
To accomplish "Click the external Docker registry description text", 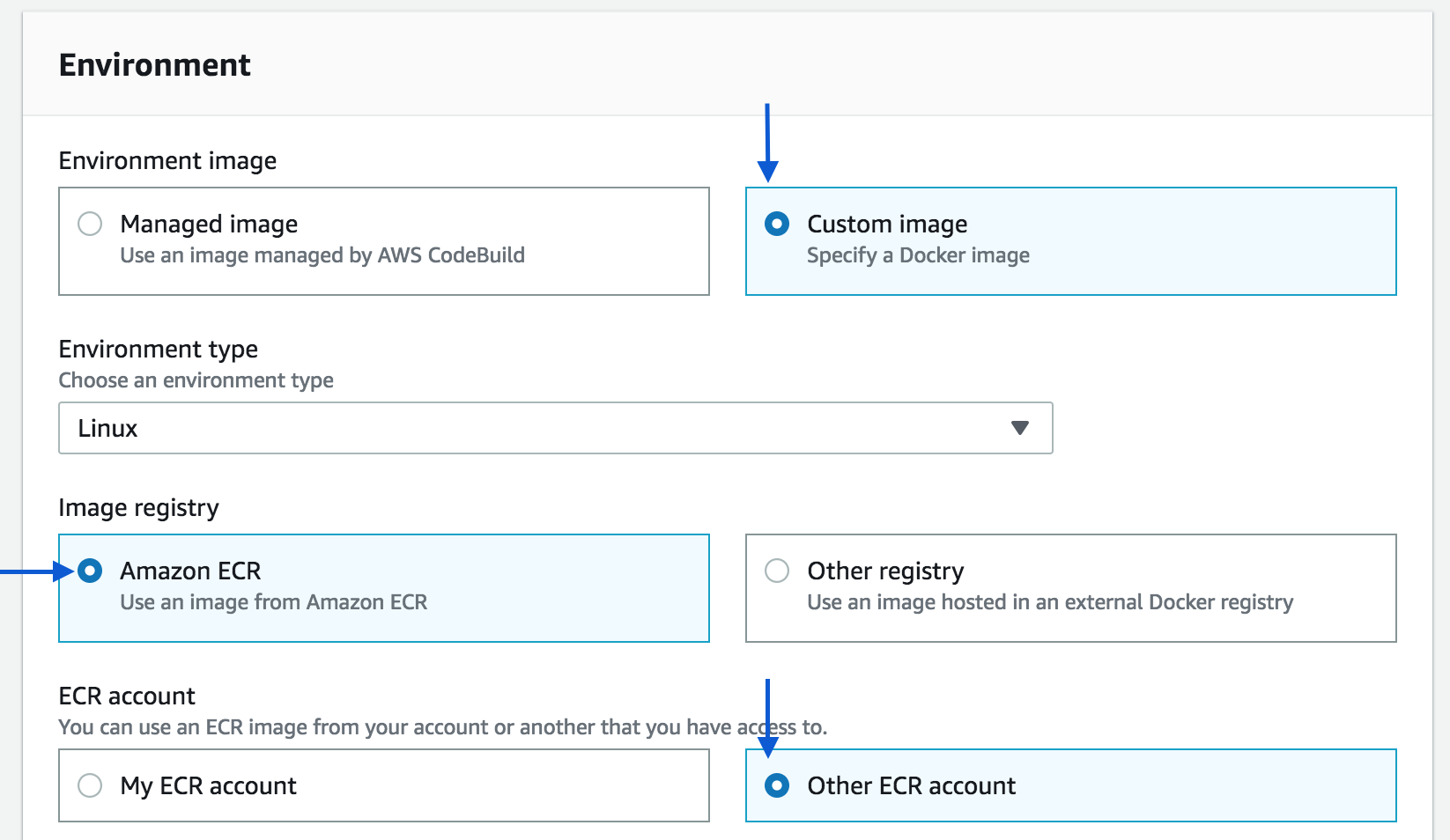I will coord(1050,602).
